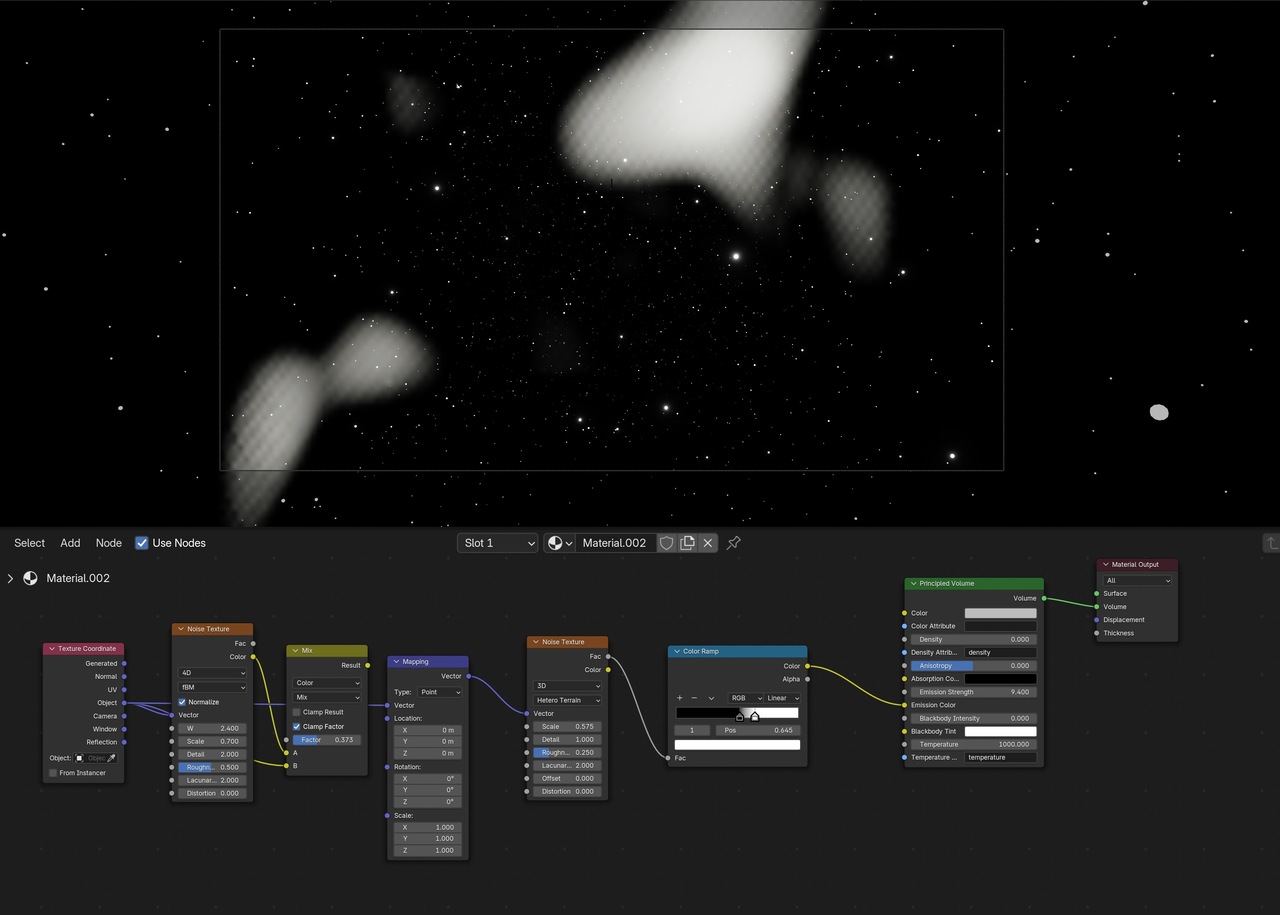Viewport: 1280px width, 915px height.
Task: Open the Node menu
Action: click(x=109, y=543)
